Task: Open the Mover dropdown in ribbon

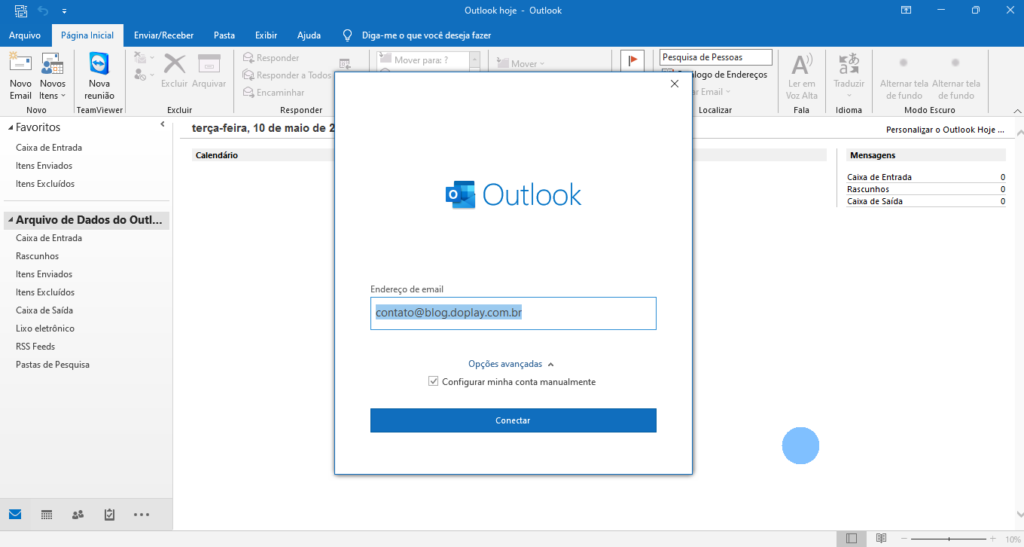Action: click(520, 63)
